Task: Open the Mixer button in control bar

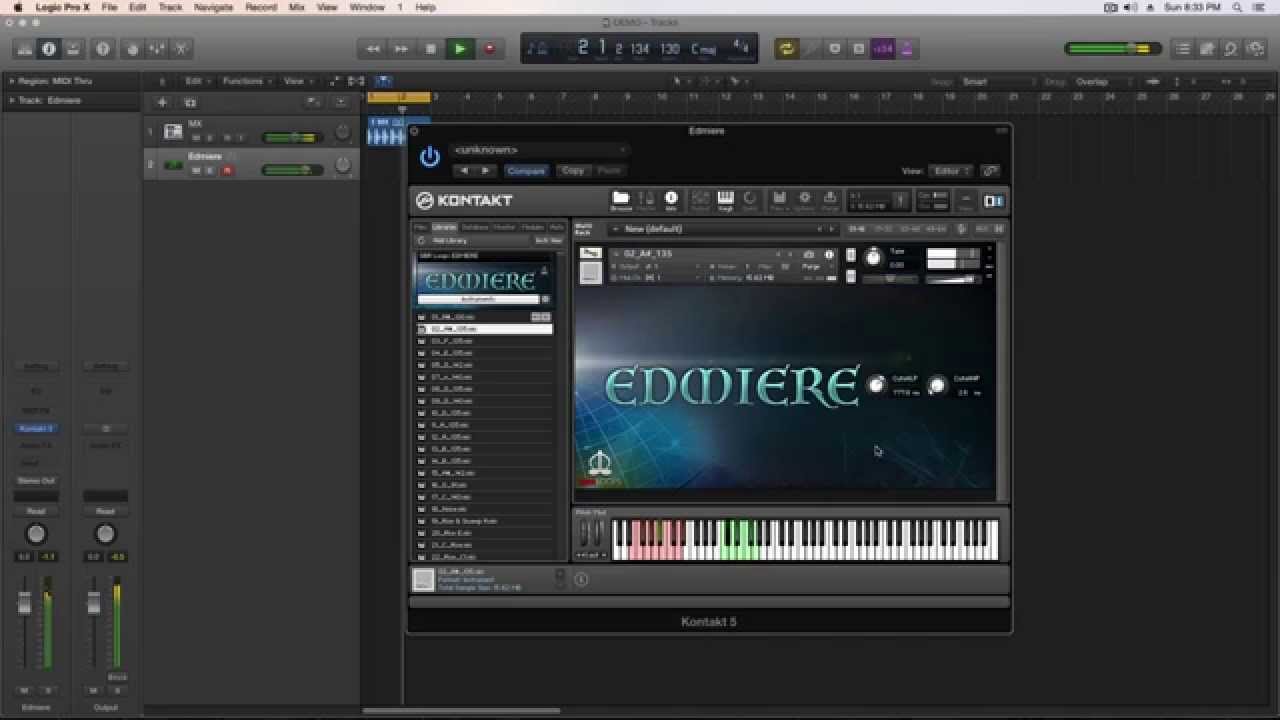Action: pyautogui.click(x=156, y=48)
